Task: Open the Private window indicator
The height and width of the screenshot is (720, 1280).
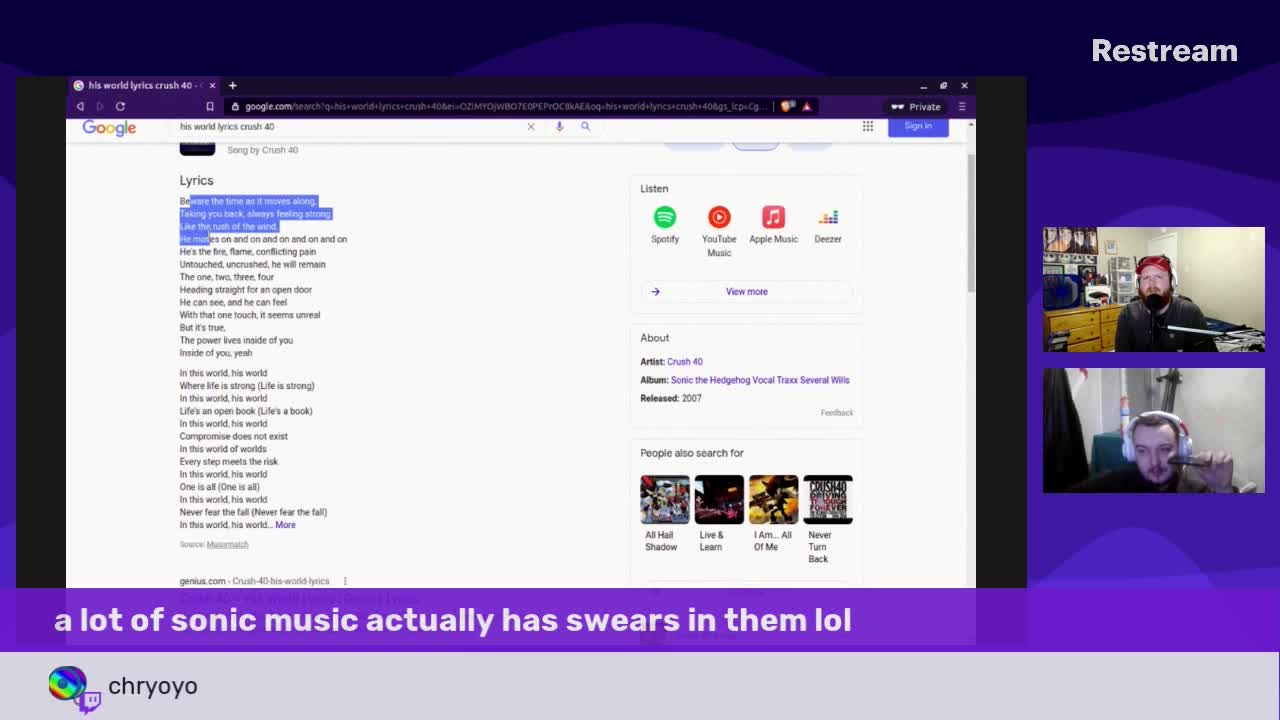Action: click(x=916, y=106)
